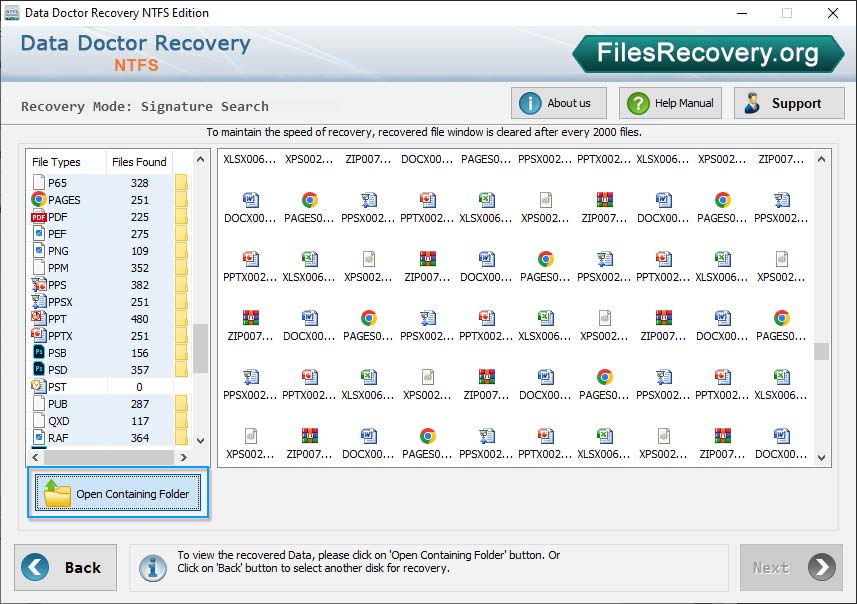Select the 251 count in the PAGES row
Image resolution: width=857 pixels, height=604 pixels.
139,200
